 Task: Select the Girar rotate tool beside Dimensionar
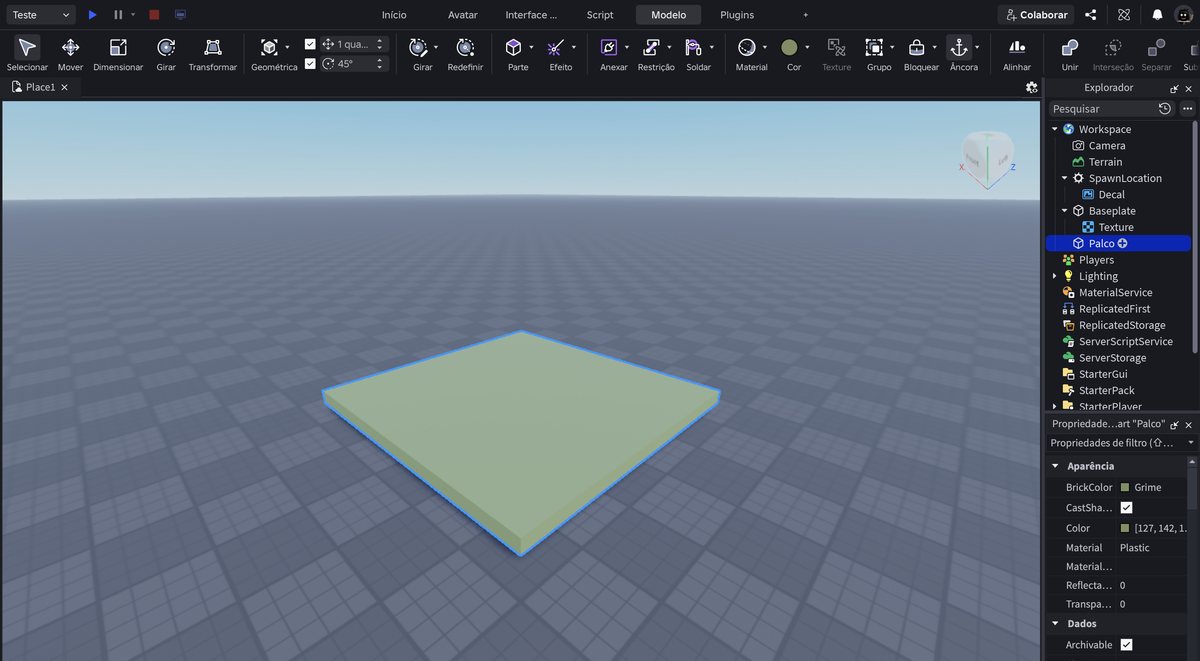tap(166, 54)
